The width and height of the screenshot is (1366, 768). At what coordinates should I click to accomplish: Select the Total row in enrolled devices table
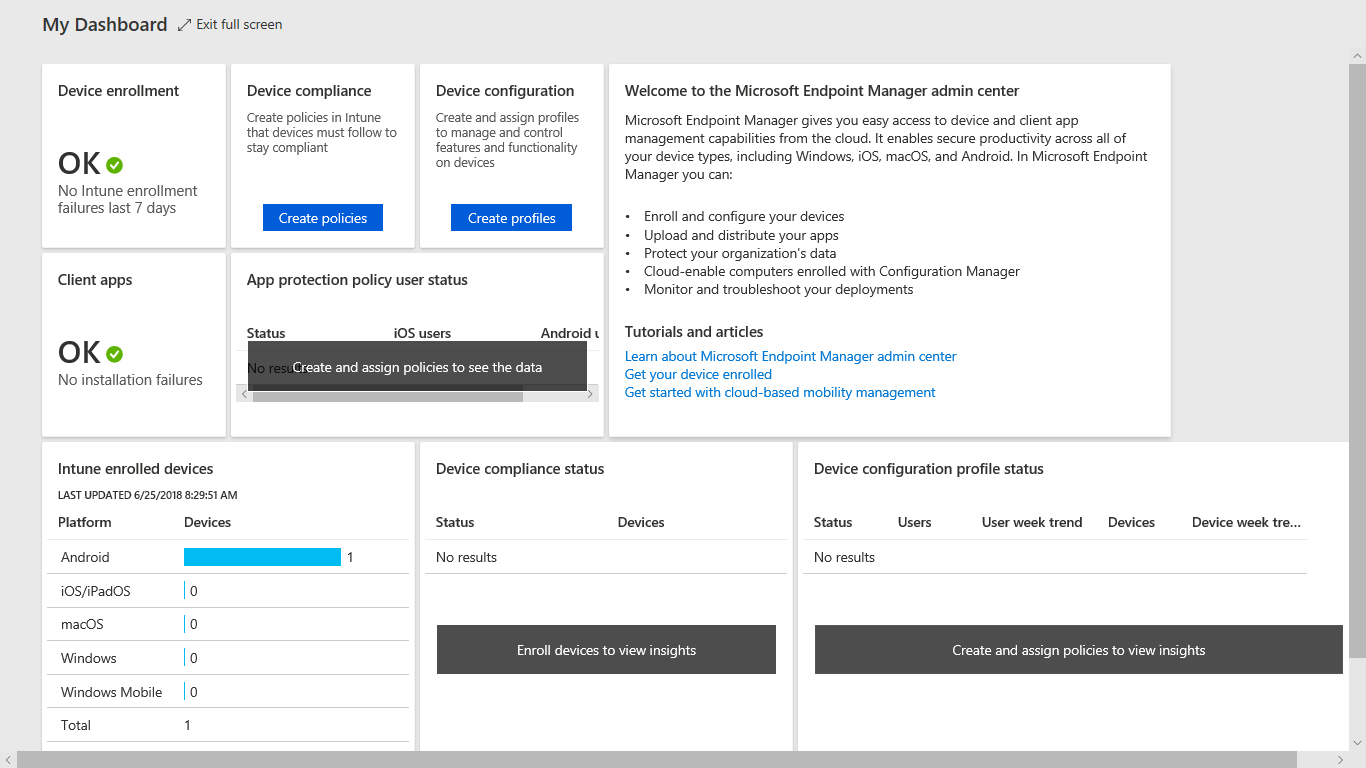(x=112, y=724)
